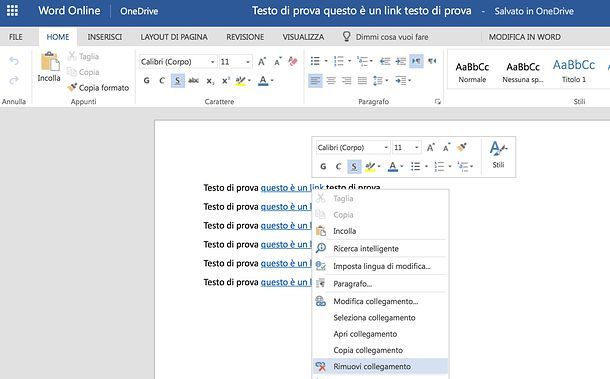
Task: Click Taglia in the ribbon clipboard group
Action: (83, 56)
